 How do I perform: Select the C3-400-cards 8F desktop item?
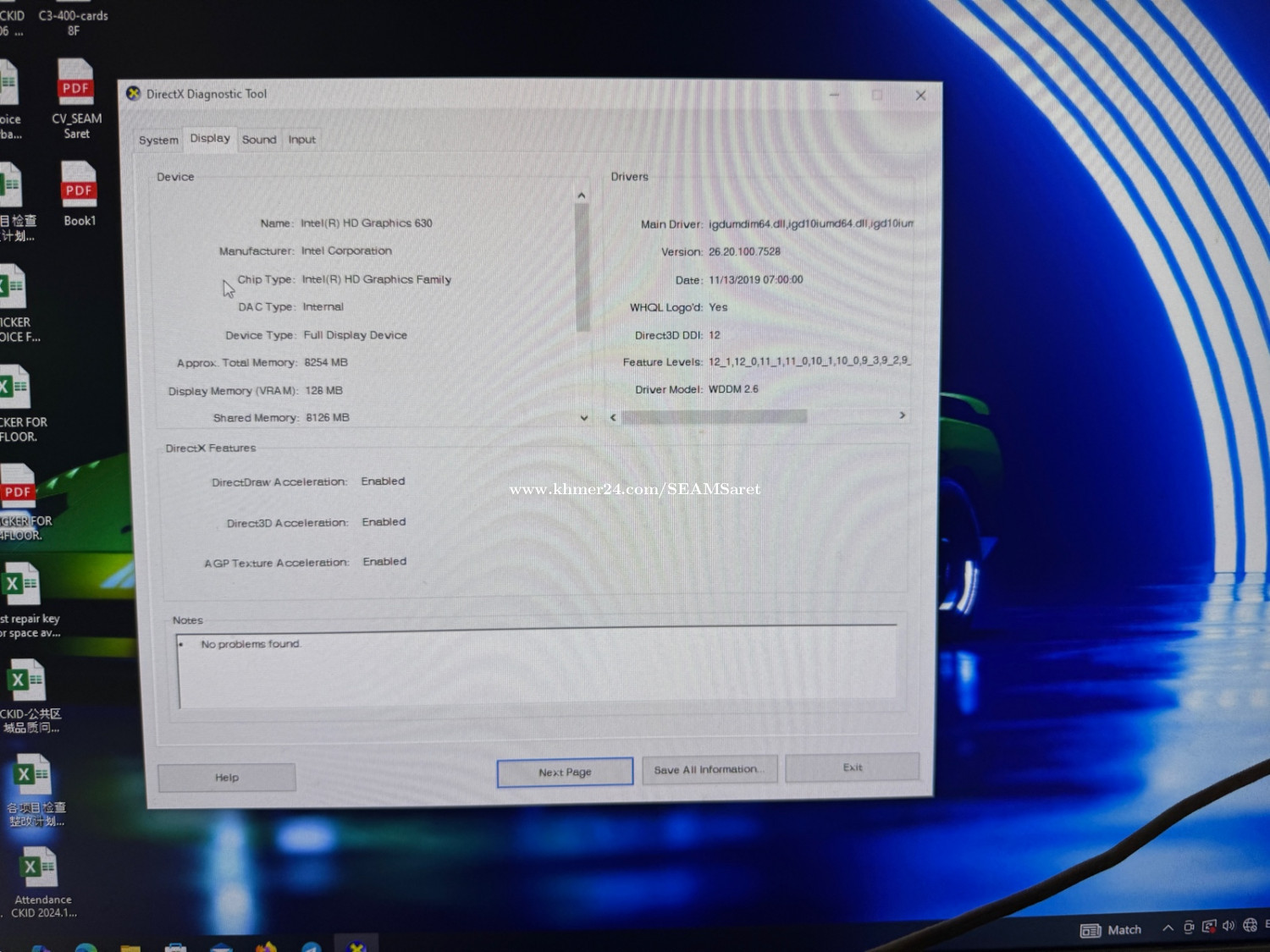click(73, 23)
